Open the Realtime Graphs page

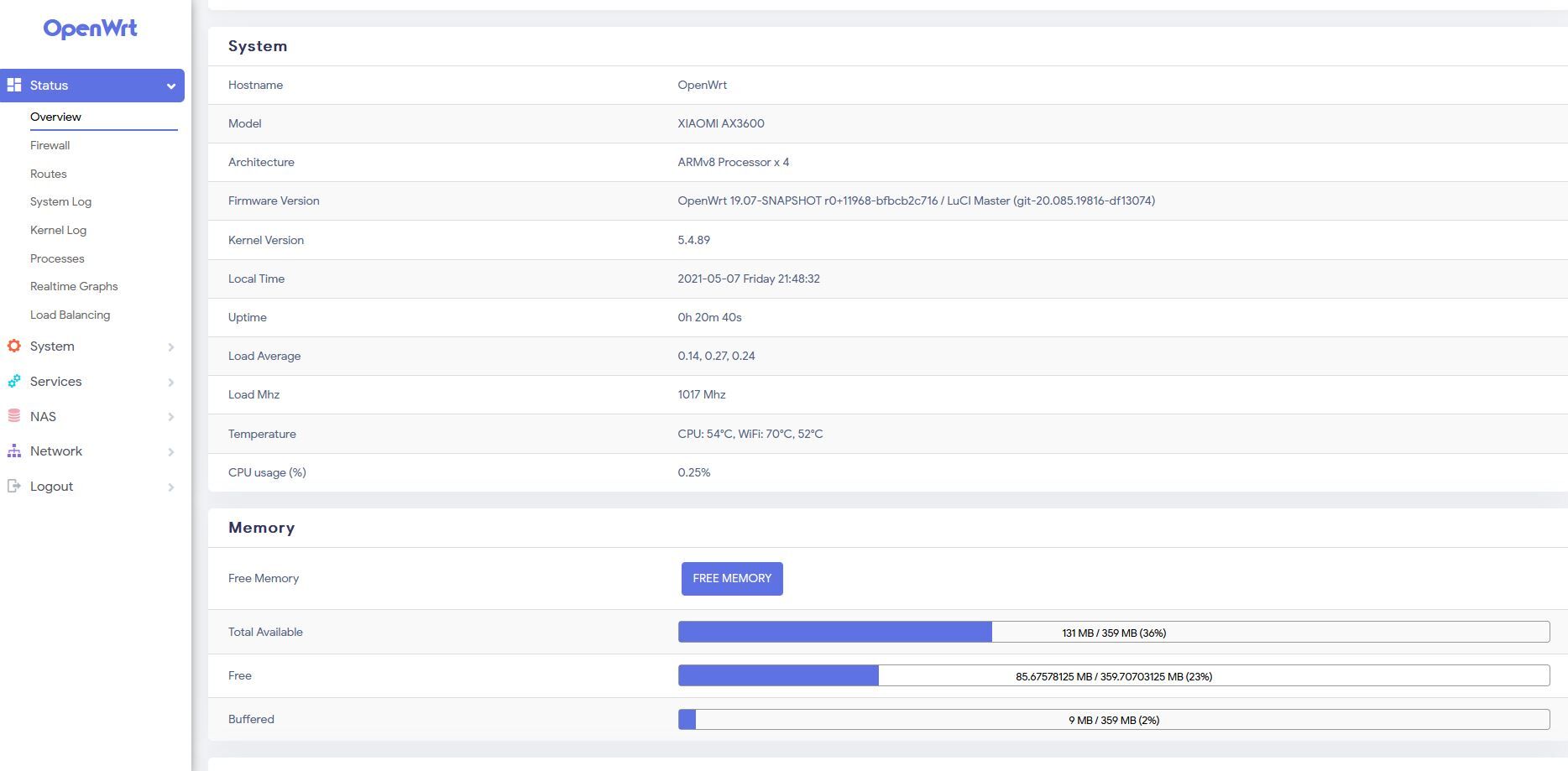click(x=74, y=286)
